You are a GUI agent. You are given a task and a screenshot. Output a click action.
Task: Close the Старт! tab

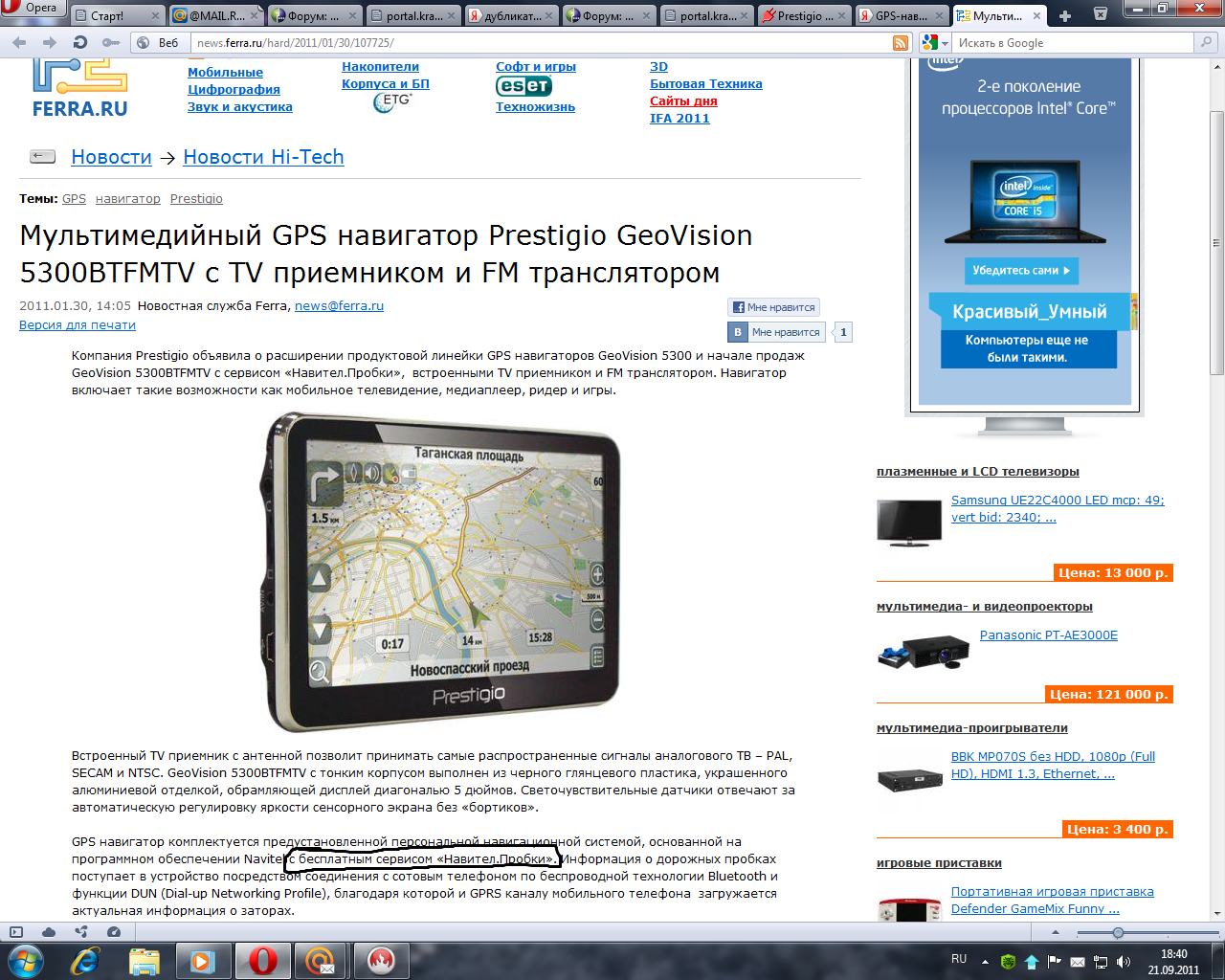155,16
